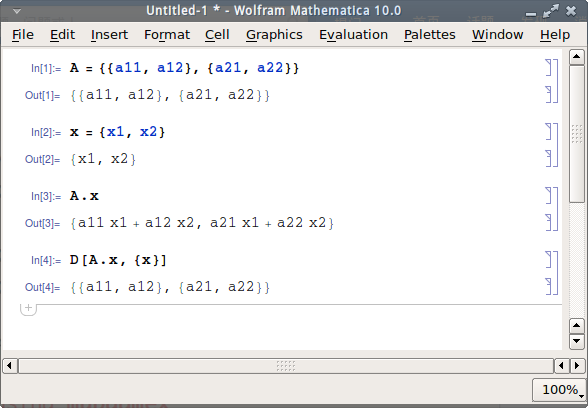Image resolution: width=588 pixels, height=408 pixels.
Task: Click the vertical scrollbar thumb
Action: (x=576, y=134)
